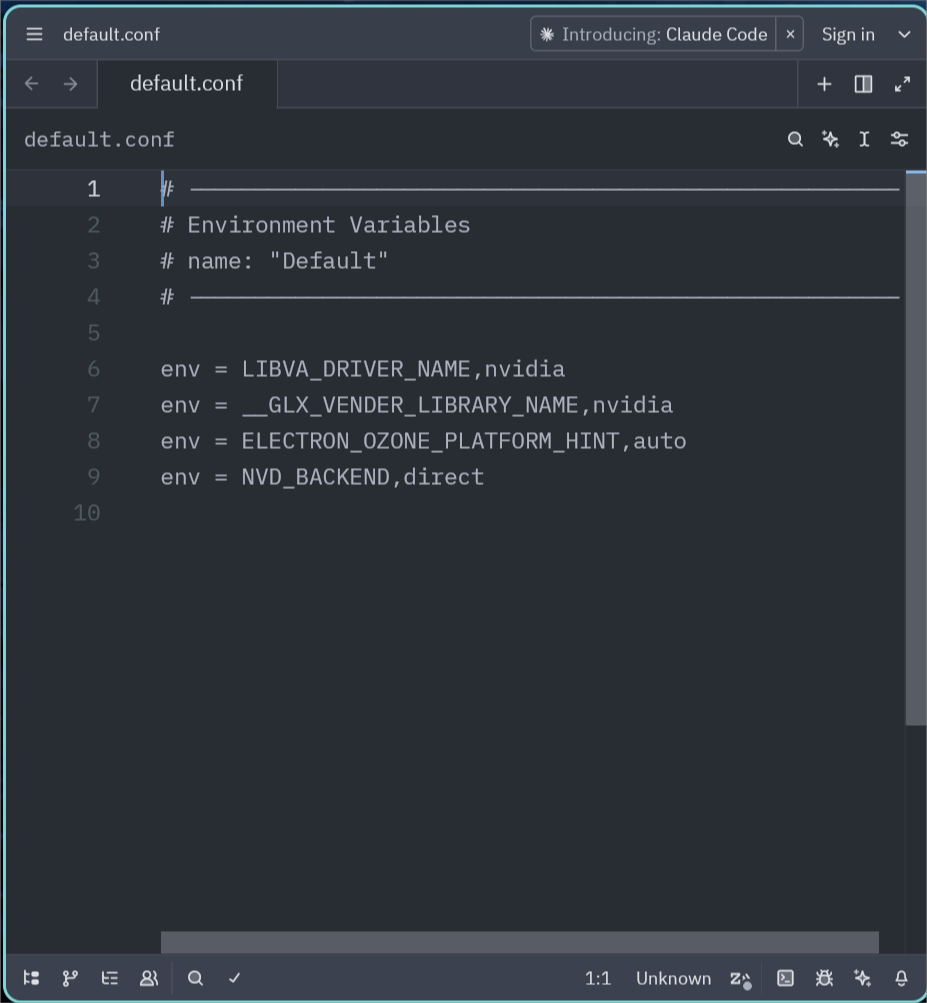Open the debugger panel bug icon
Screen dimensions: 927x1003
tap(824, 978)
